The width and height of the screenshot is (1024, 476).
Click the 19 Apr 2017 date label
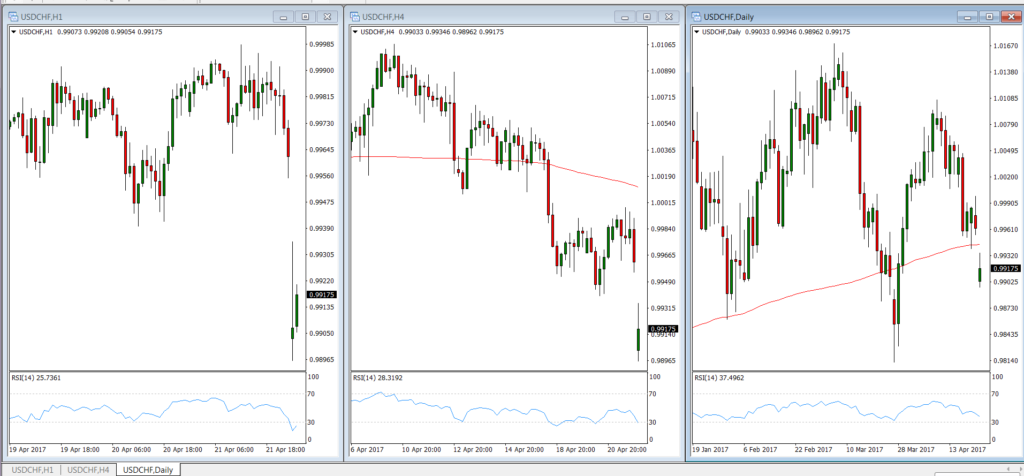click(x=27, y=449)
